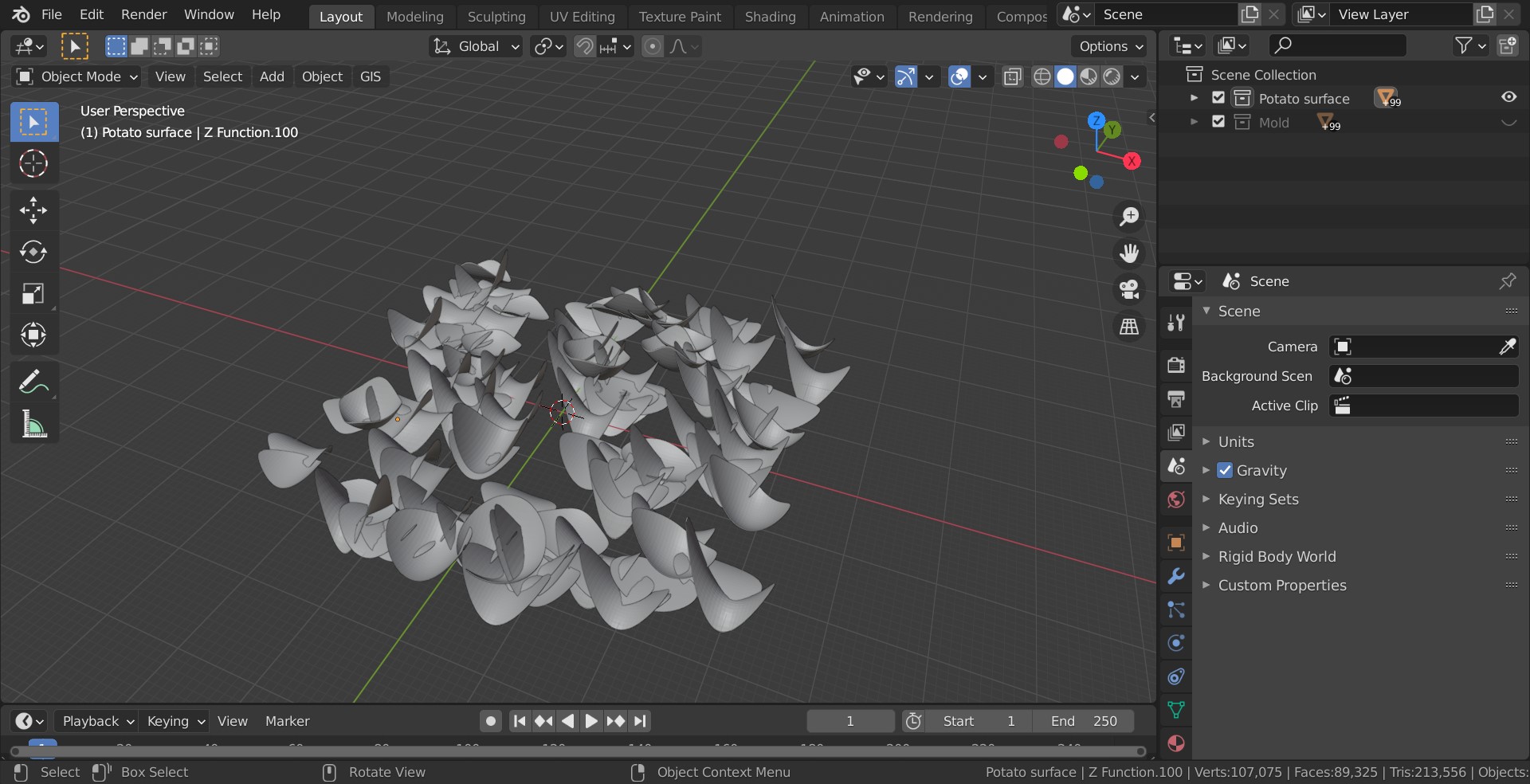Hide Potato surface collection with eye icon

pos(1508,97)
